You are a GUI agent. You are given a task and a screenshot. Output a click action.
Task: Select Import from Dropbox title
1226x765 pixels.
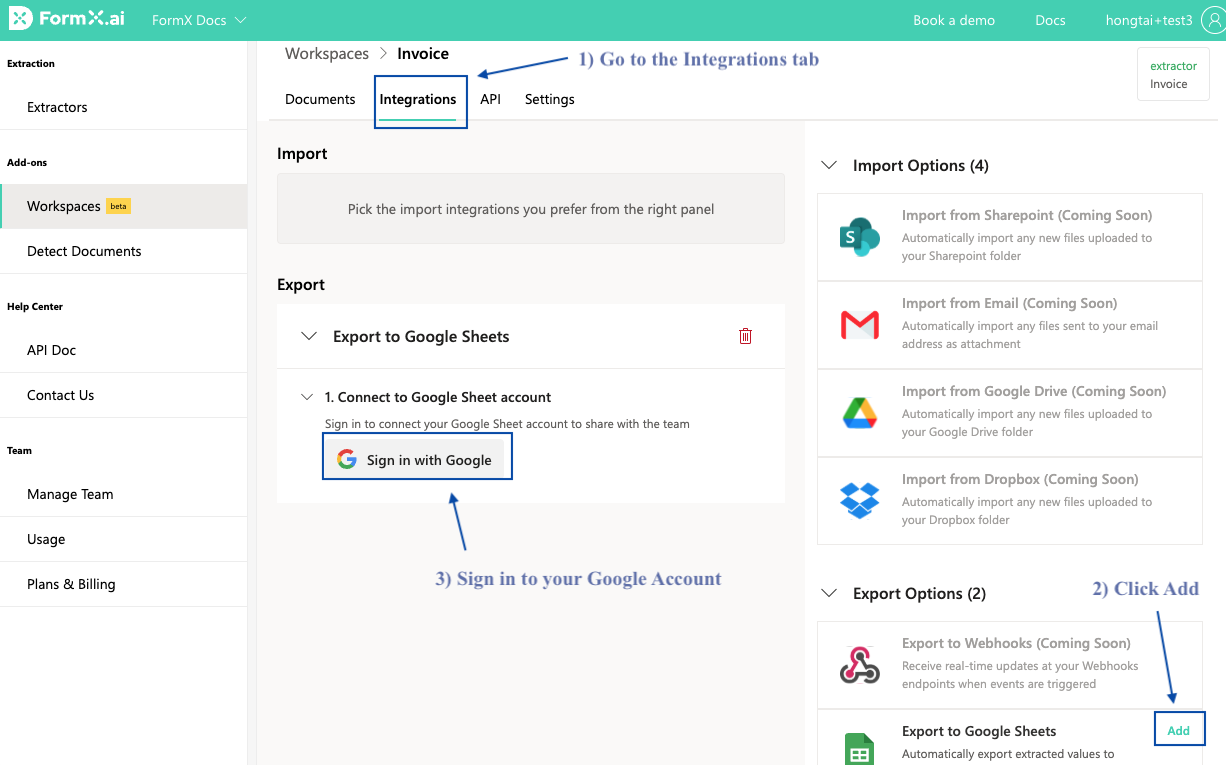(1020, 479)
